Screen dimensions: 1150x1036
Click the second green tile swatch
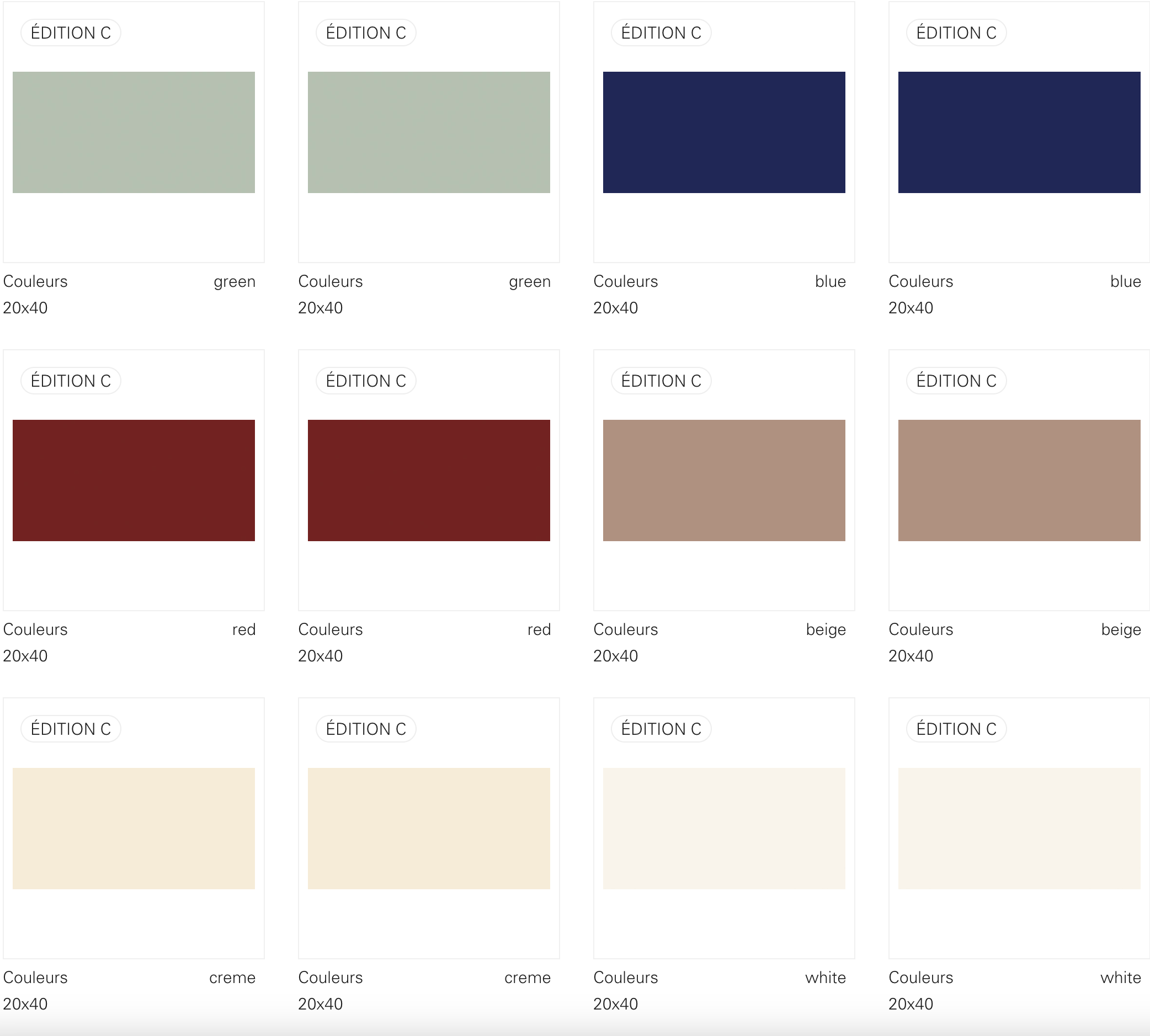coord(429,132)
